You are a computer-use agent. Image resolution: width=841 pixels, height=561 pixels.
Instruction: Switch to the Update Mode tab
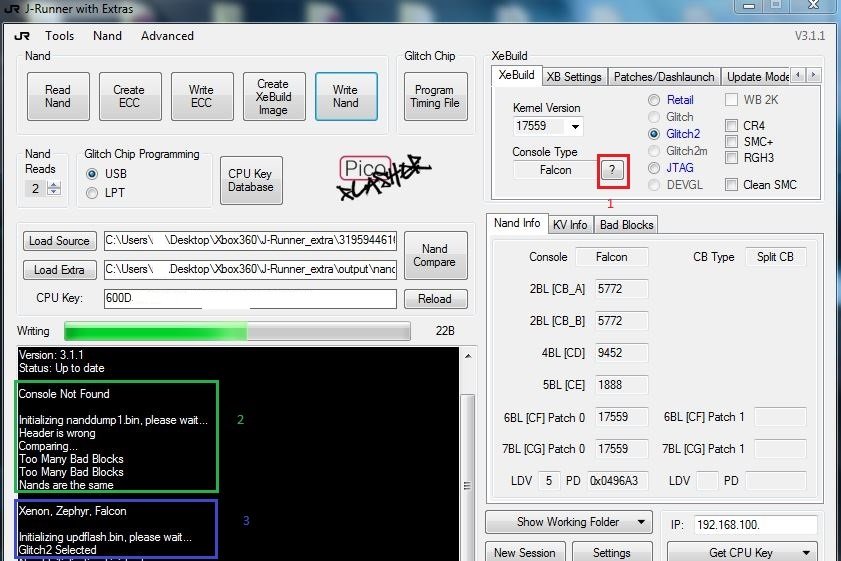click(x=757, y=77)
